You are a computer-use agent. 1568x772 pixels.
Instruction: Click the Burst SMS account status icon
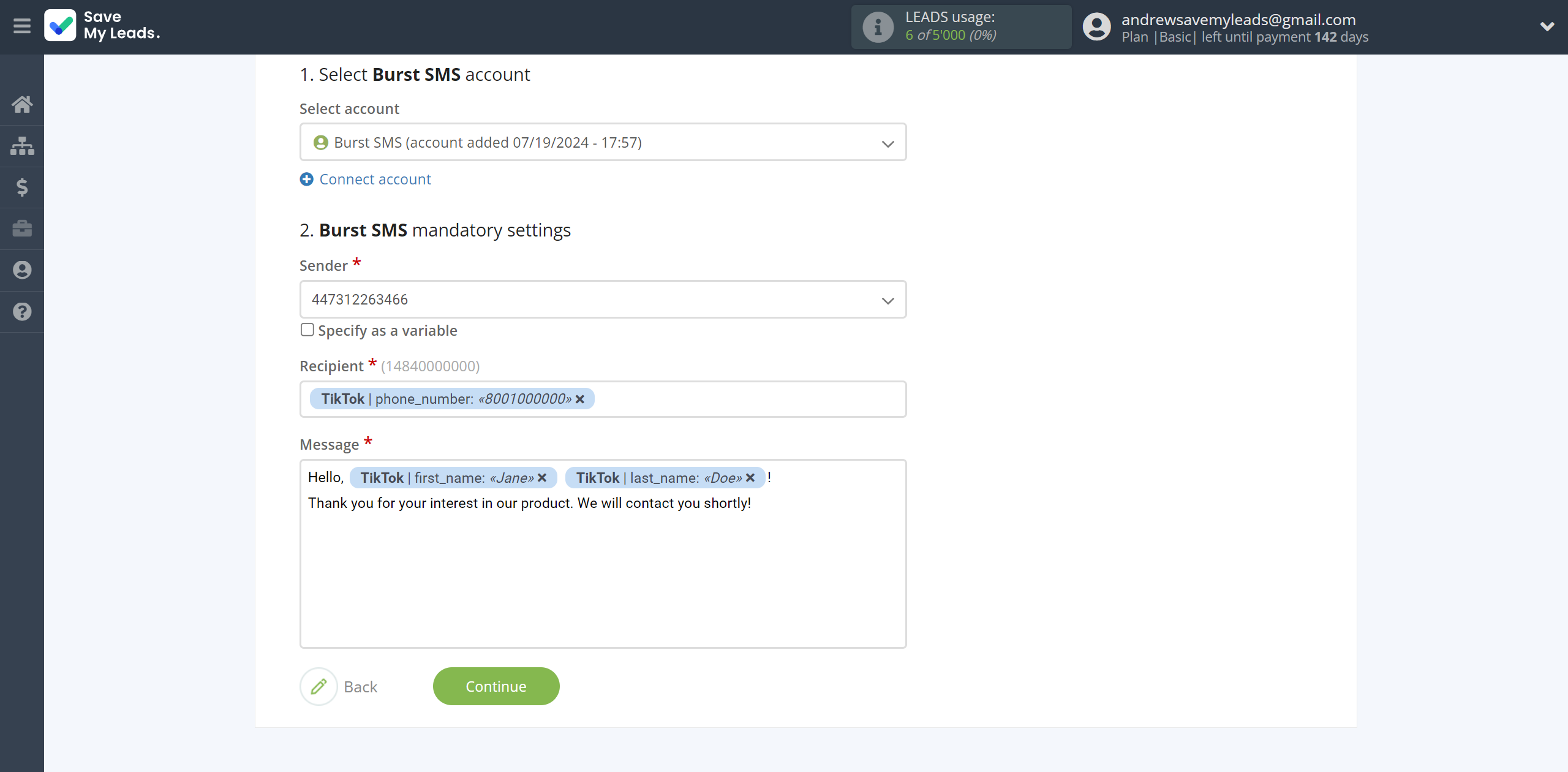tap(320, 143)
